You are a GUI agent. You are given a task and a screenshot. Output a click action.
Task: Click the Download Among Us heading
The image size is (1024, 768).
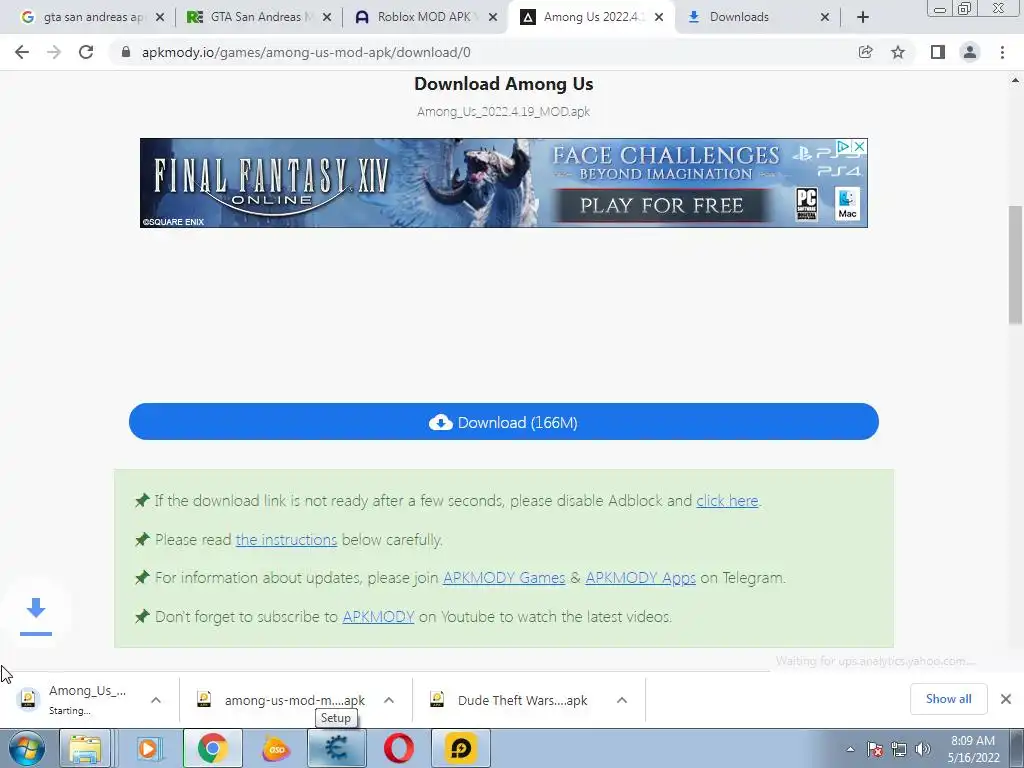pyautogui.click(x=504, y=84)
